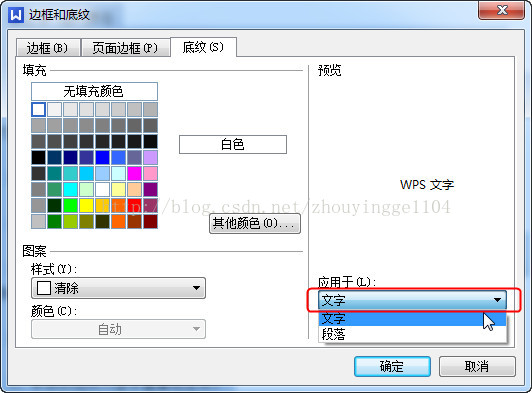This screenshot has width=532, height=393.
Task: Pick the bright aqua cyan swatch
Action: point(70,189)
